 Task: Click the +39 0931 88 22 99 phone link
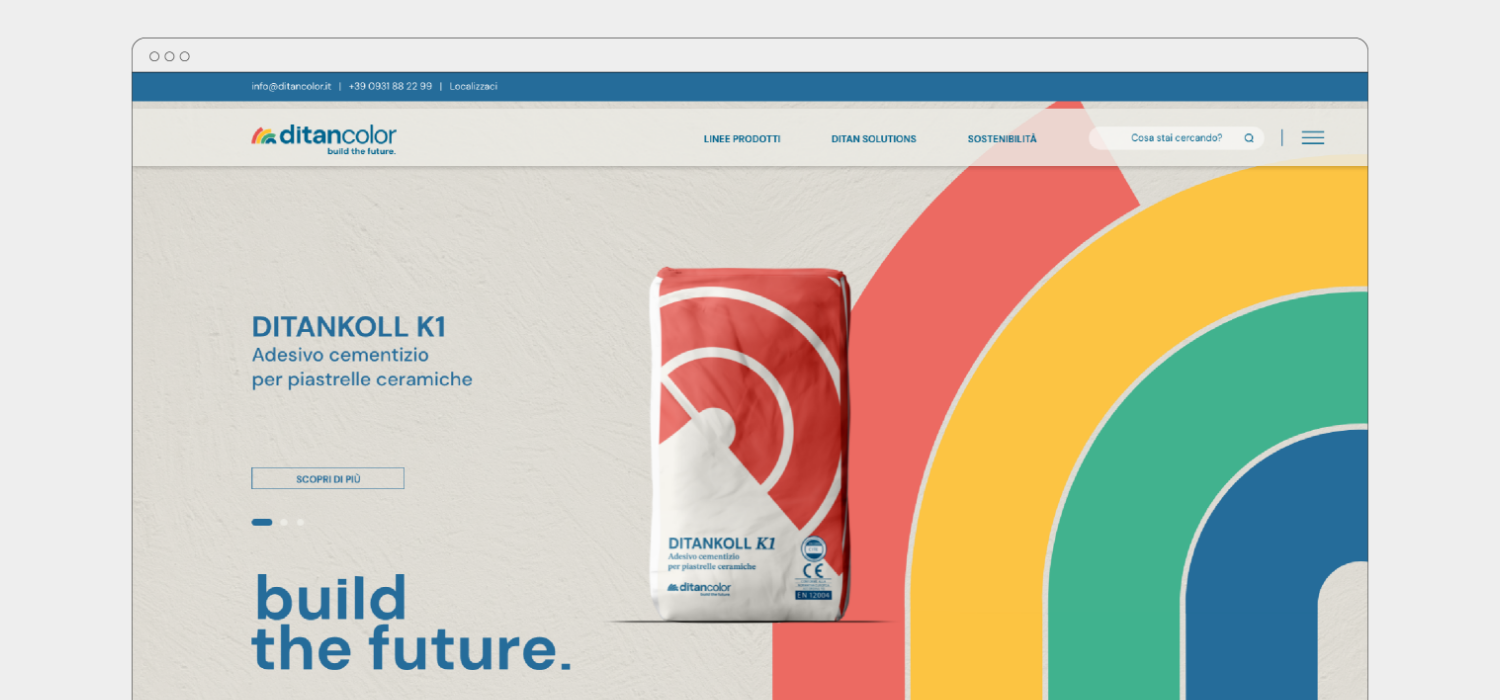coord(390,86)
